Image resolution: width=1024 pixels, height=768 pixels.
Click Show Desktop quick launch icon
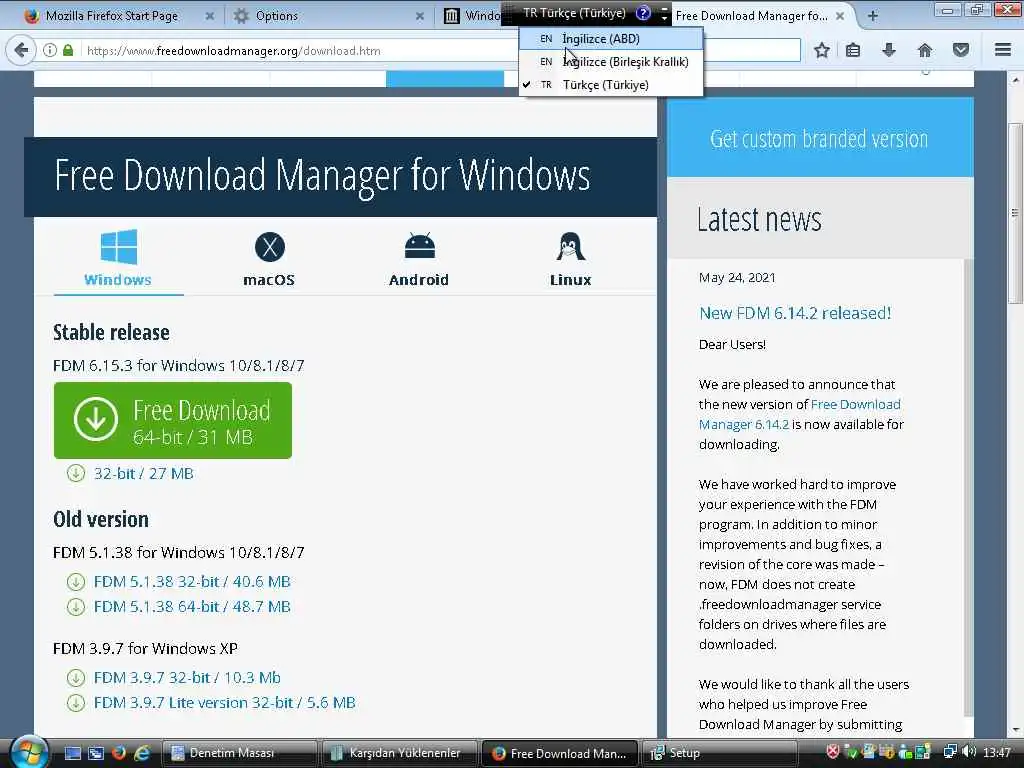[72, 753]
